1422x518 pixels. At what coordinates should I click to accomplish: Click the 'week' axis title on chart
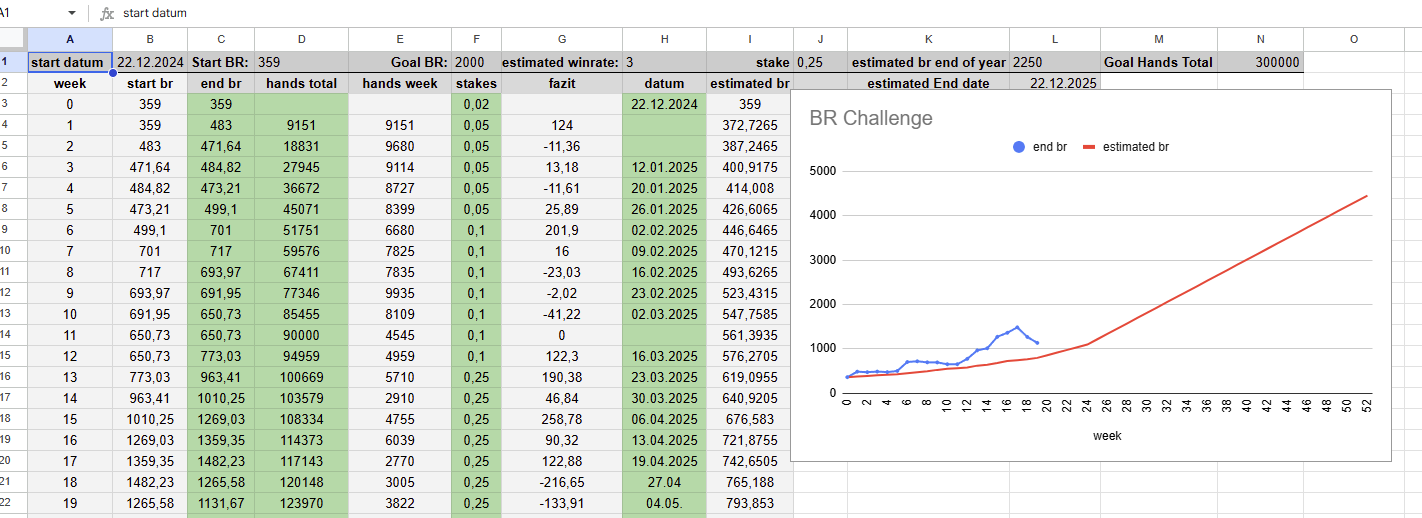pos(1106,436)
